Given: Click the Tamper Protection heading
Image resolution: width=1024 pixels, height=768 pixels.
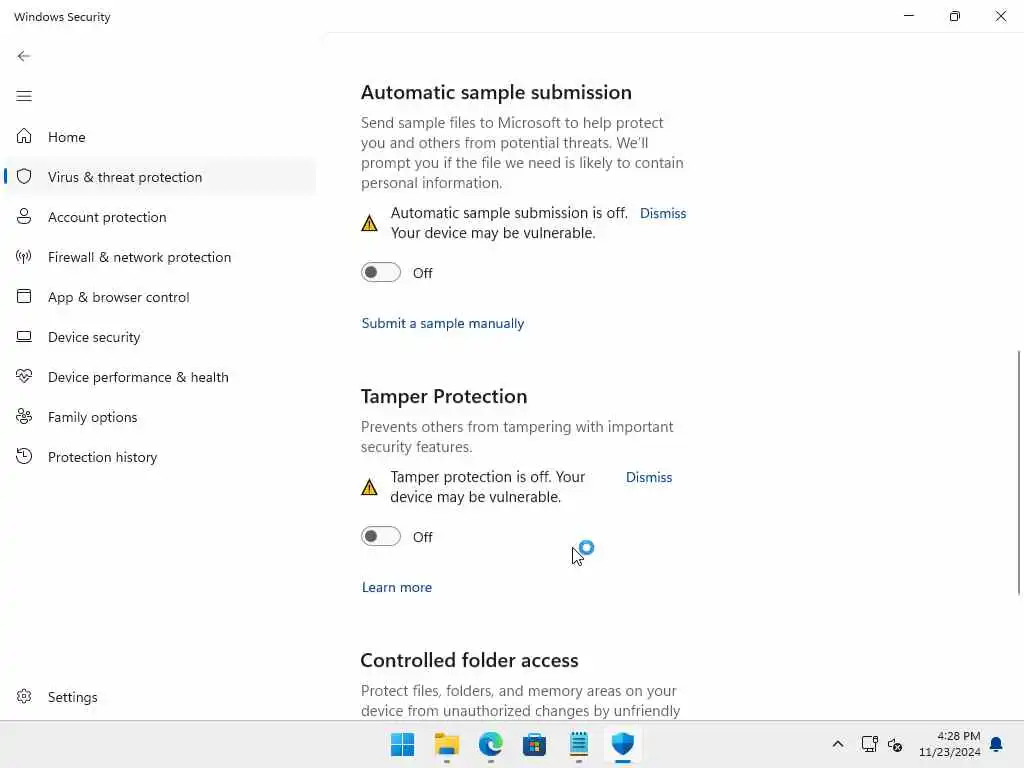Looking at the screenshot, I should [443, 396].
